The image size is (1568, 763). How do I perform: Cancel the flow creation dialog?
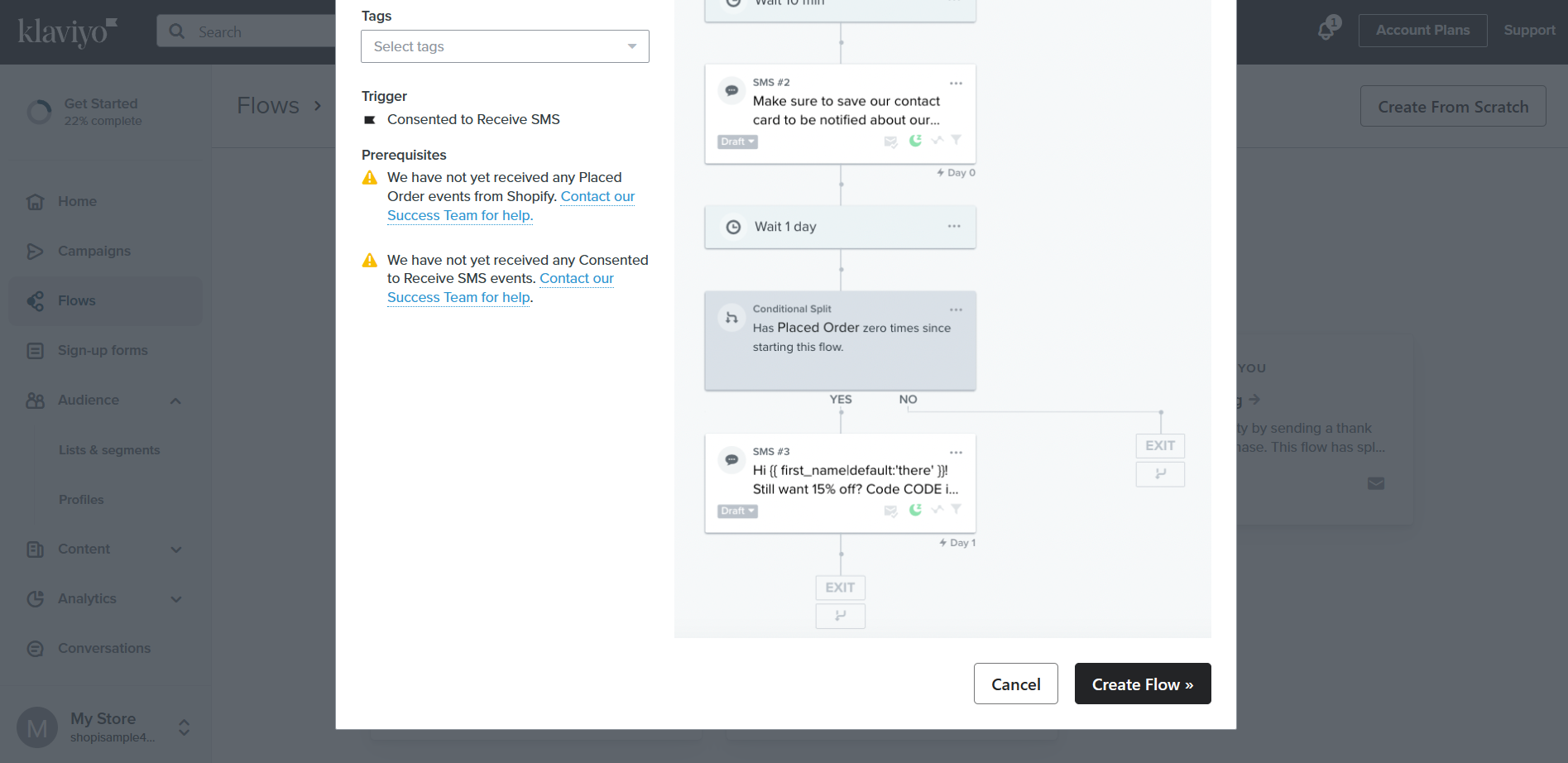(x=1016, y=684)
